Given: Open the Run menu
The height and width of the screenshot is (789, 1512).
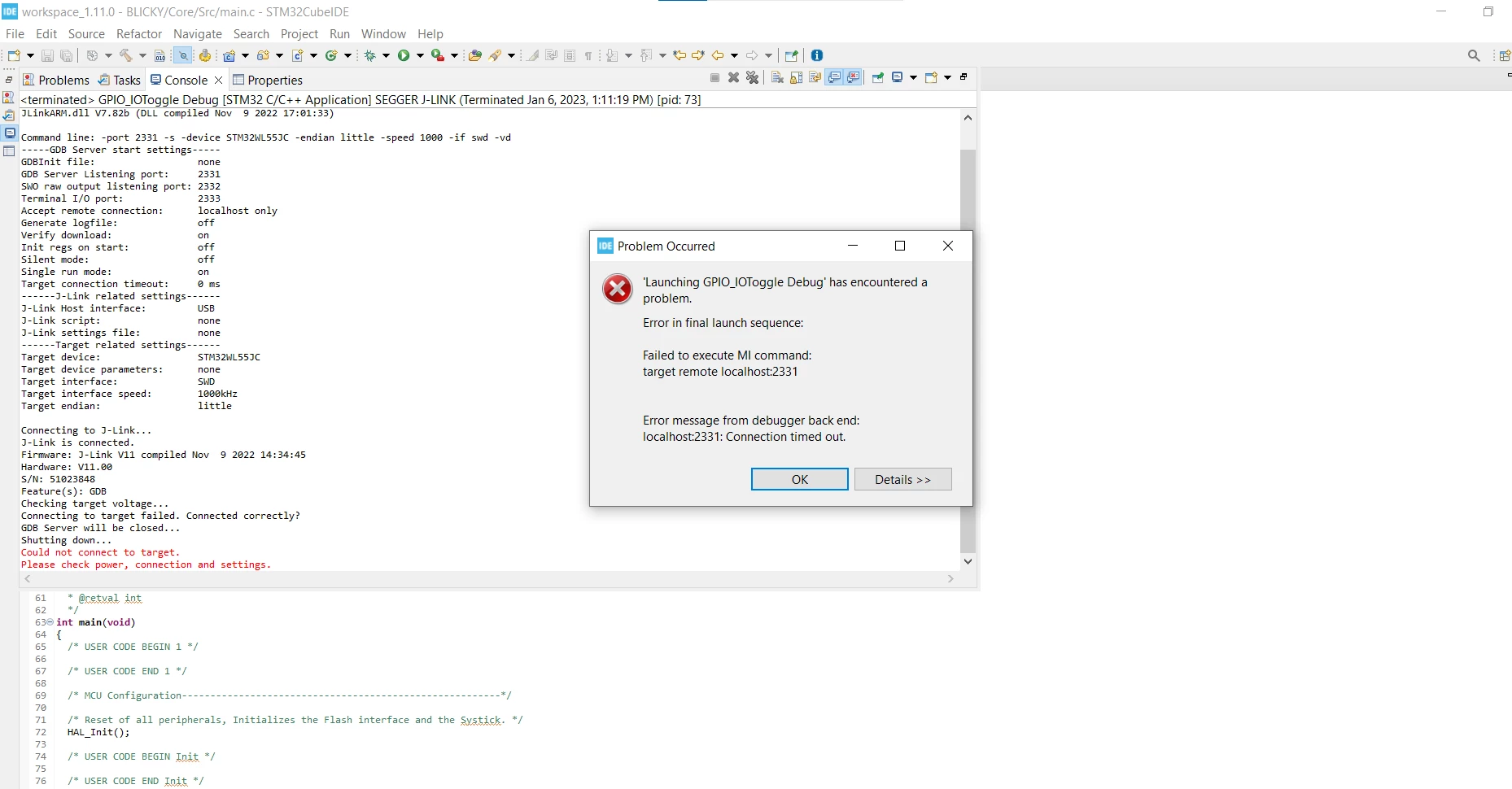Looking at the screenshot, I should tap(339, 33).
